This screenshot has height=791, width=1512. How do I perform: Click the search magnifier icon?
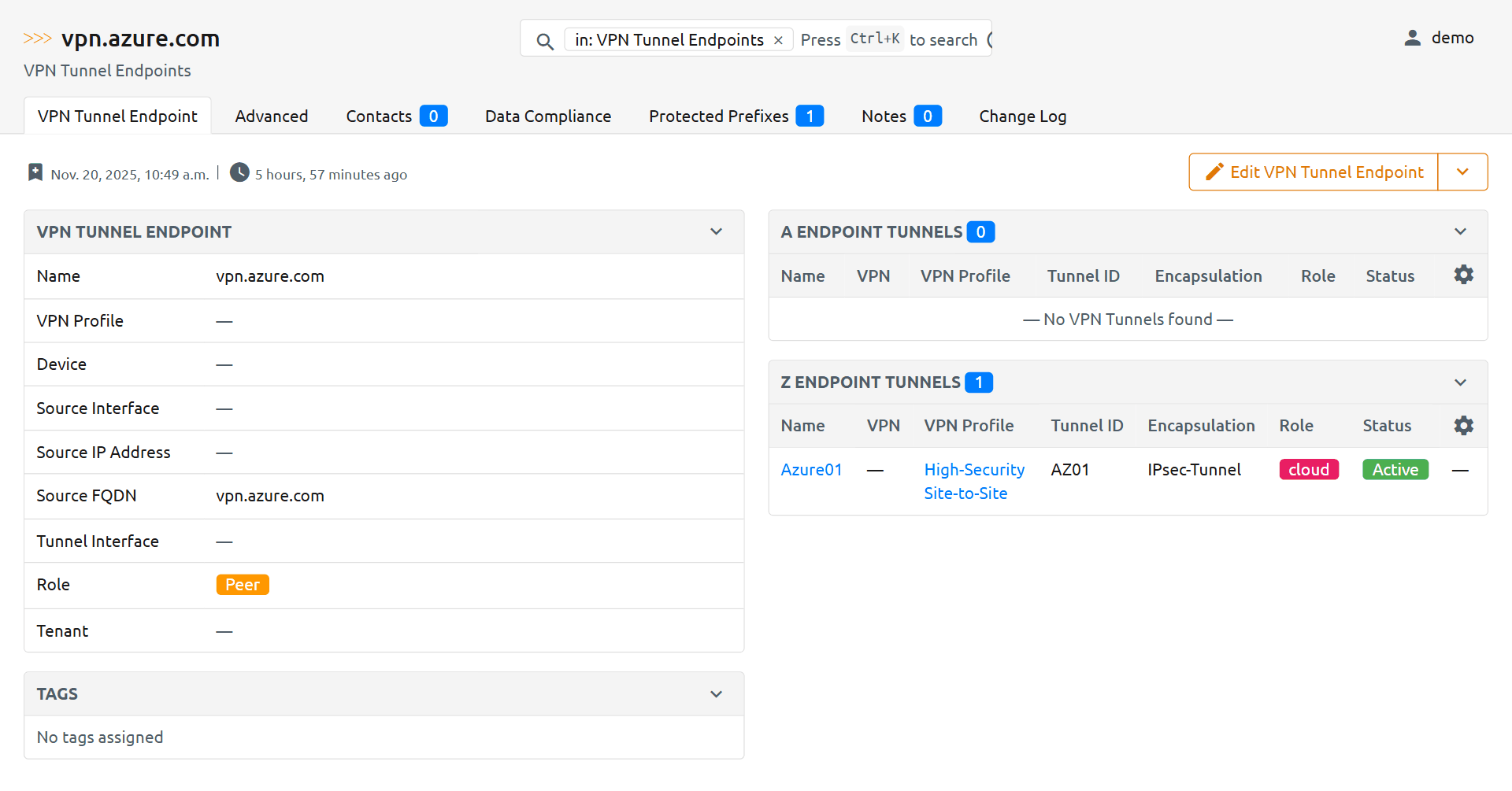pyautogui.click(x=544, y=41)
